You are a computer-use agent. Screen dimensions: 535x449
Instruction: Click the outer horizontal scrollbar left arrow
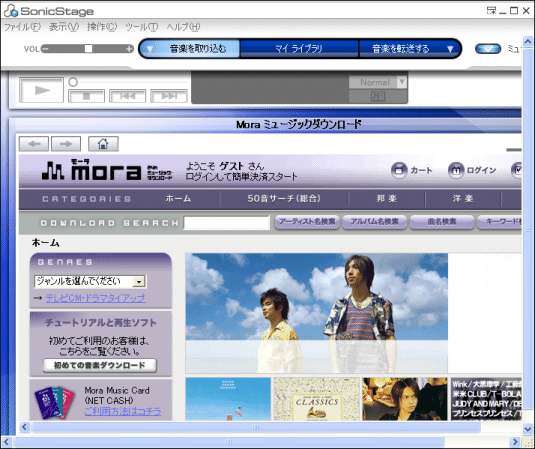(x=6, y=442)
